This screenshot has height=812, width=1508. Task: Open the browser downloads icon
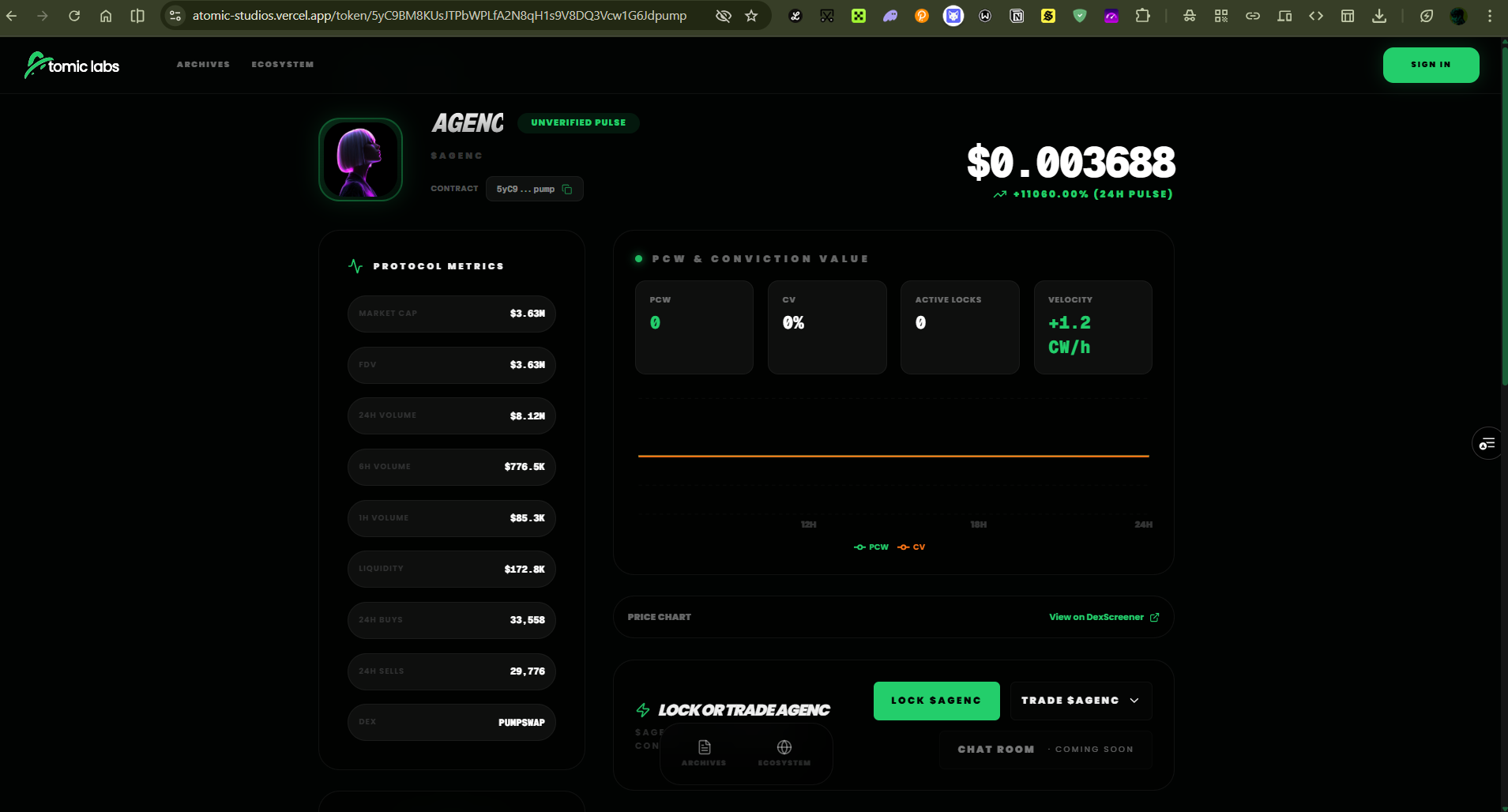coord(1379,16)
